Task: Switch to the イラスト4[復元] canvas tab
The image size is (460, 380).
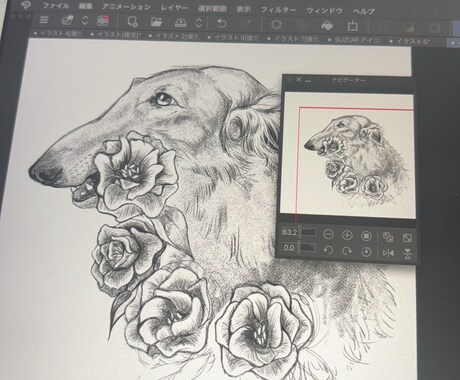Action: click(x=57, y=33)
